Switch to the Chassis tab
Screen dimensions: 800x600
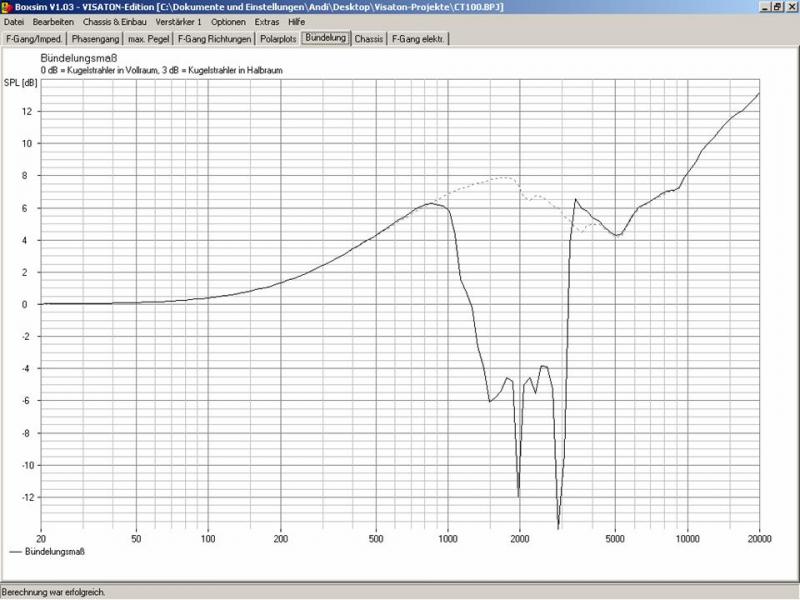368,39
